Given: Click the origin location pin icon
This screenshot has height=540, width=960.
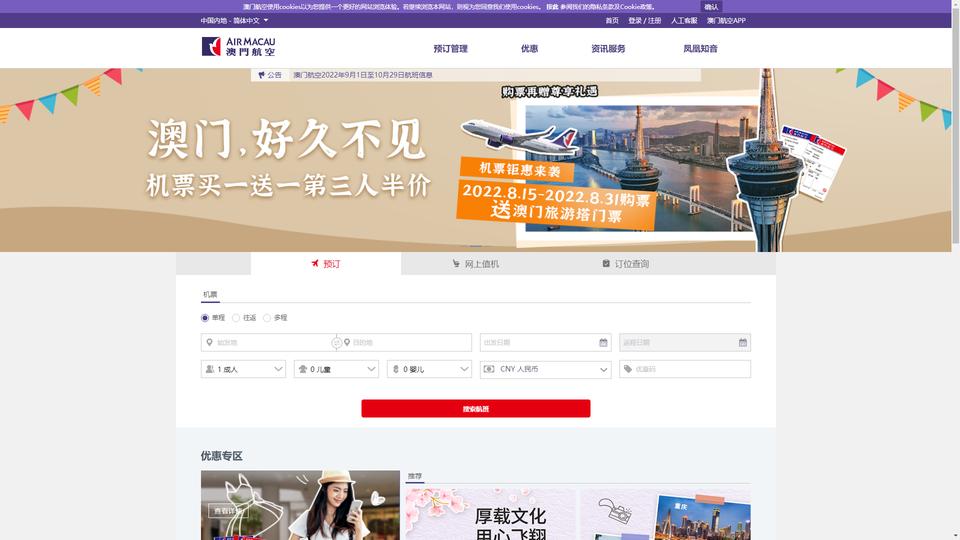Looking at the screenshot, I should click(x=209, y=343).
